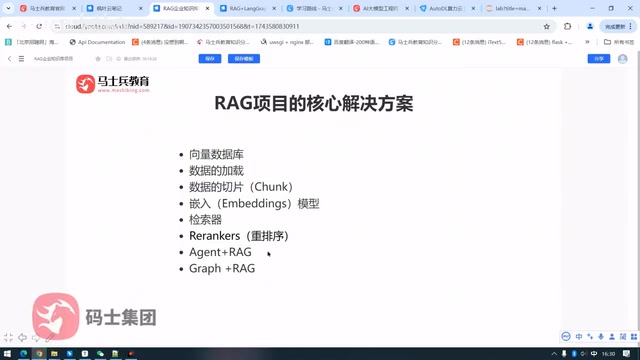Exit fullscreen via the collapse arrows icon
This screenshot has width=640, height=360.
click(9, 338)
